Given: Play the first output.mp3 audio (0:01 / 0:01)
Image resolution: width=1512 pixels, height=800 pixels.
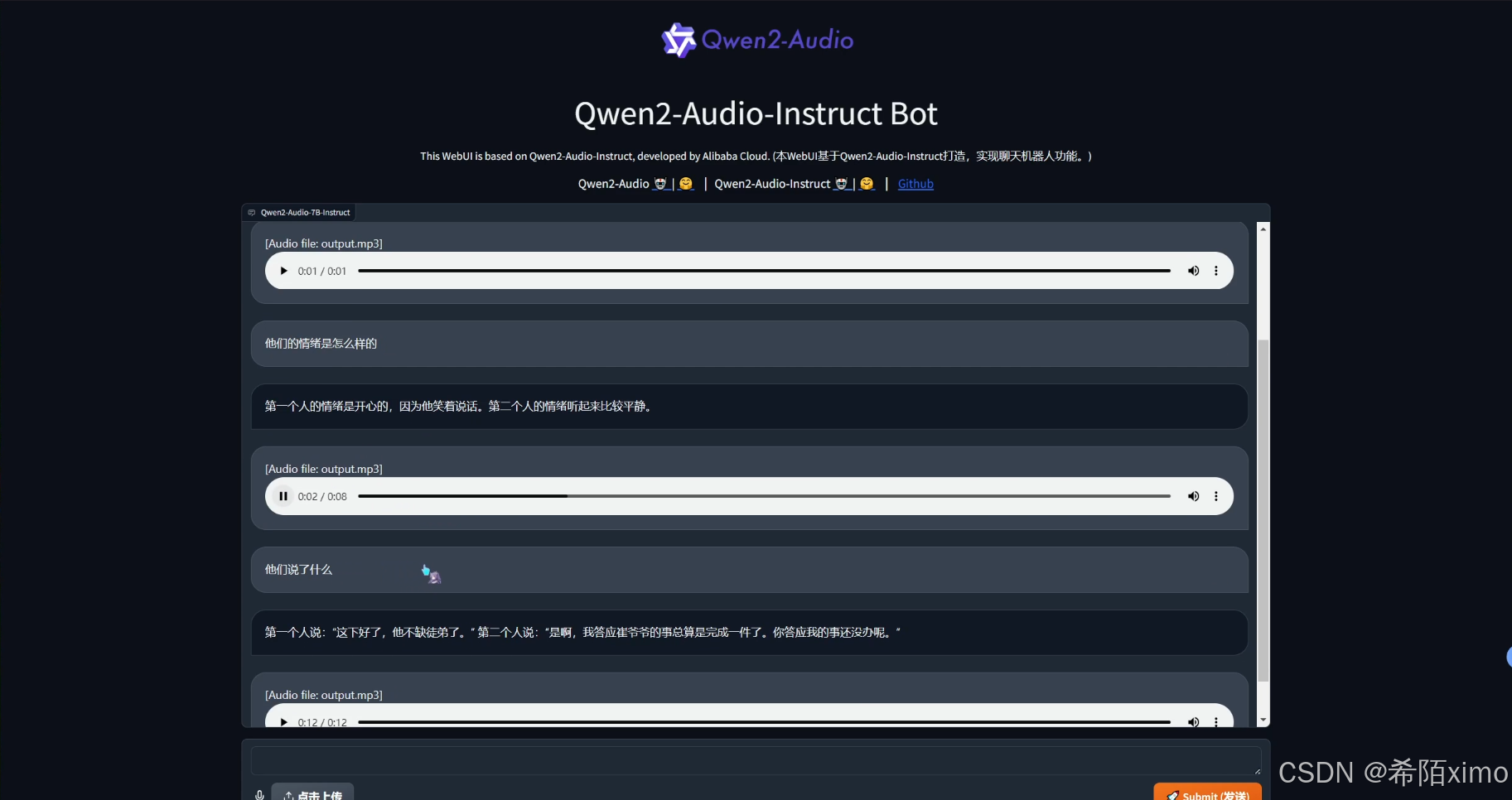Looking at the screenshot, I should coord(283,271).
